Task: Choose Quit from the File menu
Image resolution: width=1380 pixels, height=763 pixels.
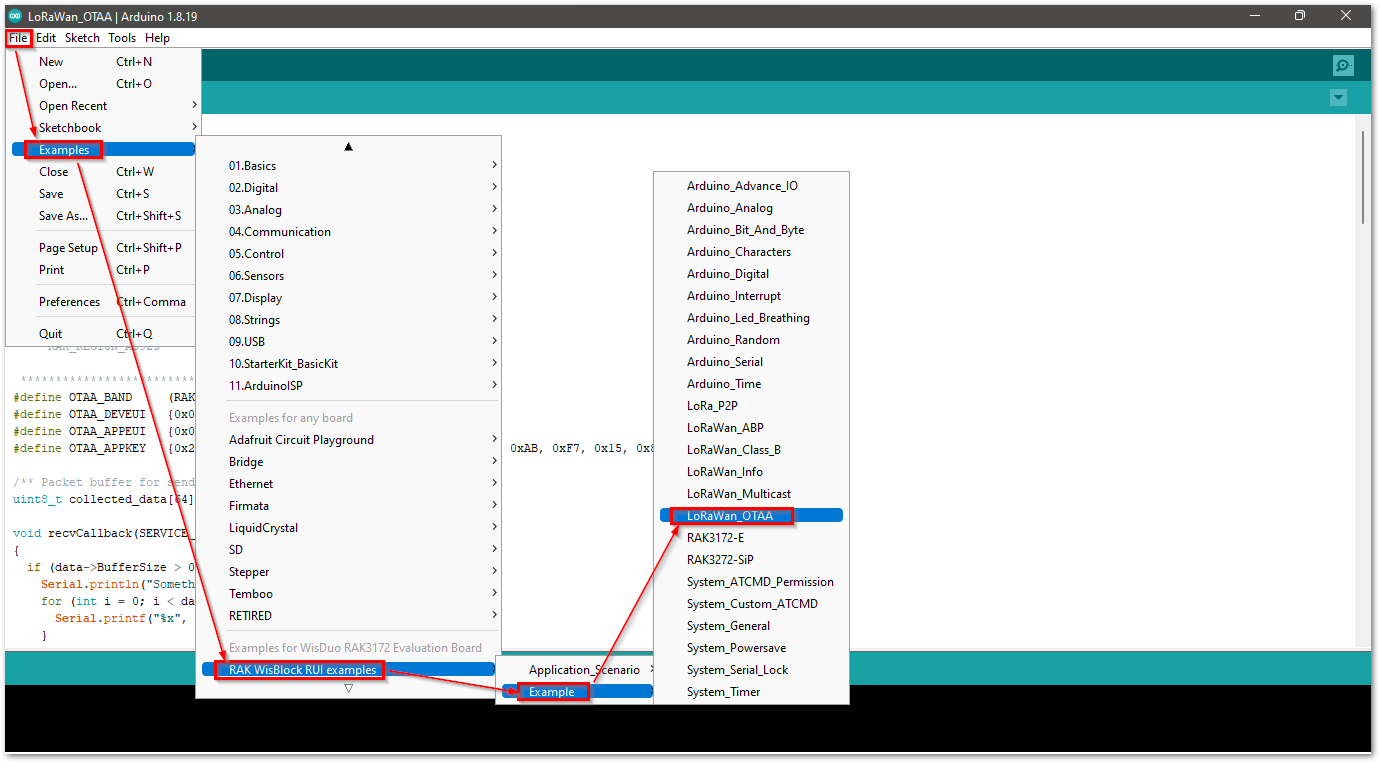Action: 104,334
